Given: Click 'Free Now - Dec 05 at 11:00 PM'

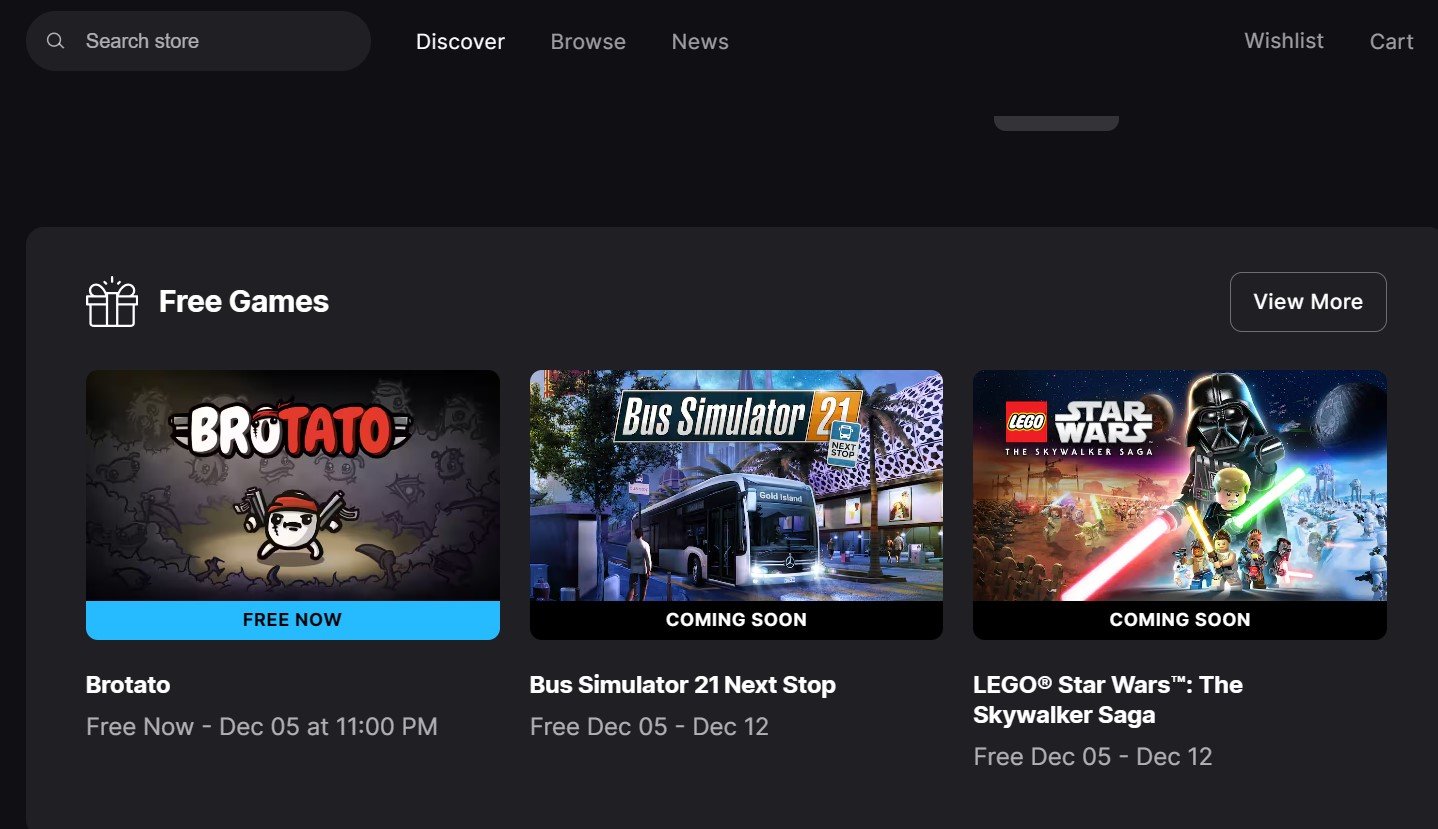Looking at the screenshot, I should pyautogui.click(x=262, y=726).
